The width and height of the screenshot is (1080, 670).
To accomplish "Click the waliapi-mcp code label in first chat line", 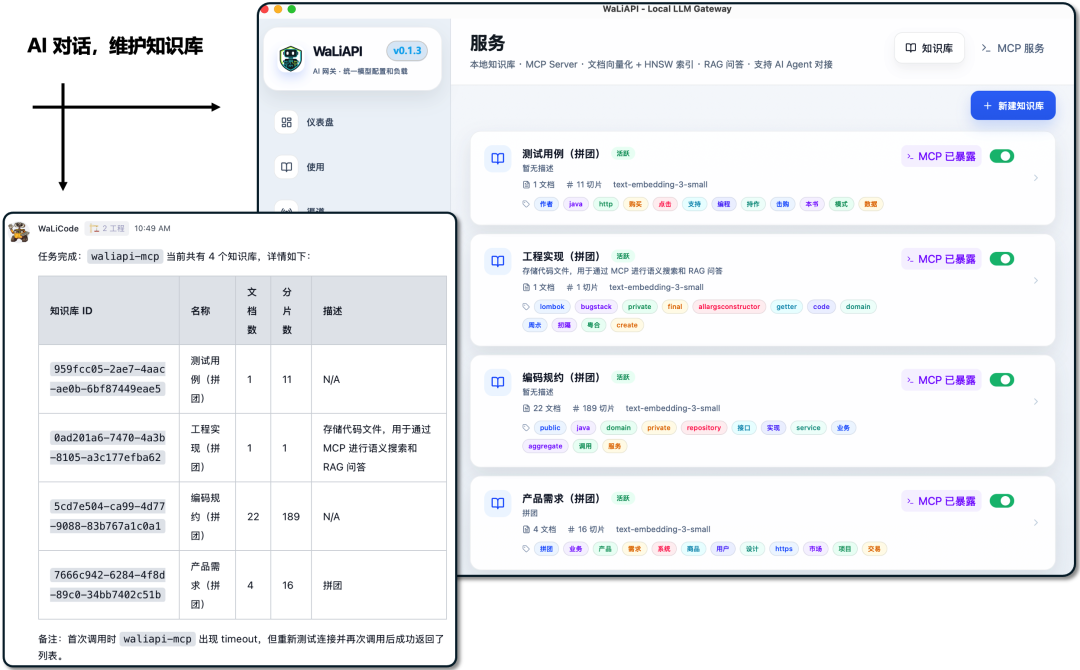I will (x=125, y=256).
